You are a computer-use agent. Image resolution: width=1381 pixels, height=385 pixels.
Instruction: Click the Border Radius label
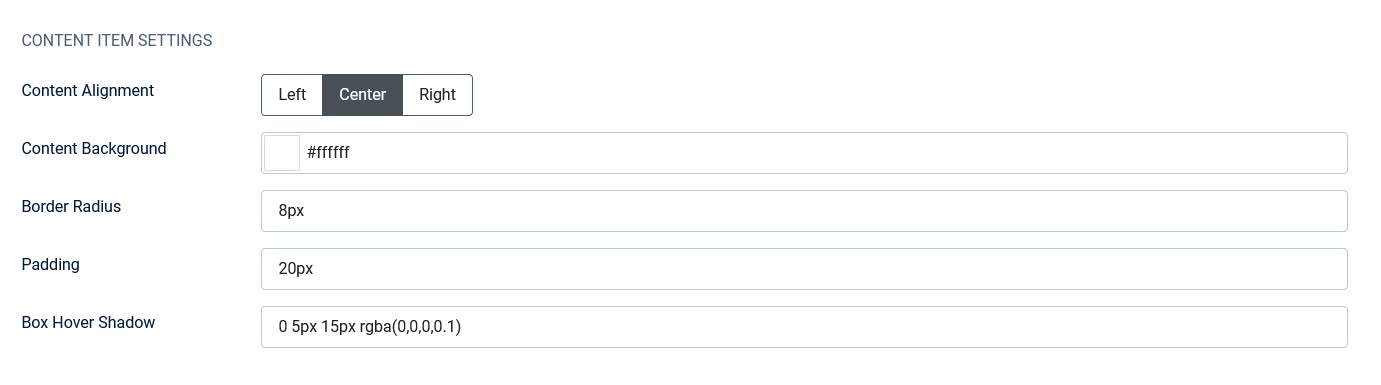[x=71, y=206]
